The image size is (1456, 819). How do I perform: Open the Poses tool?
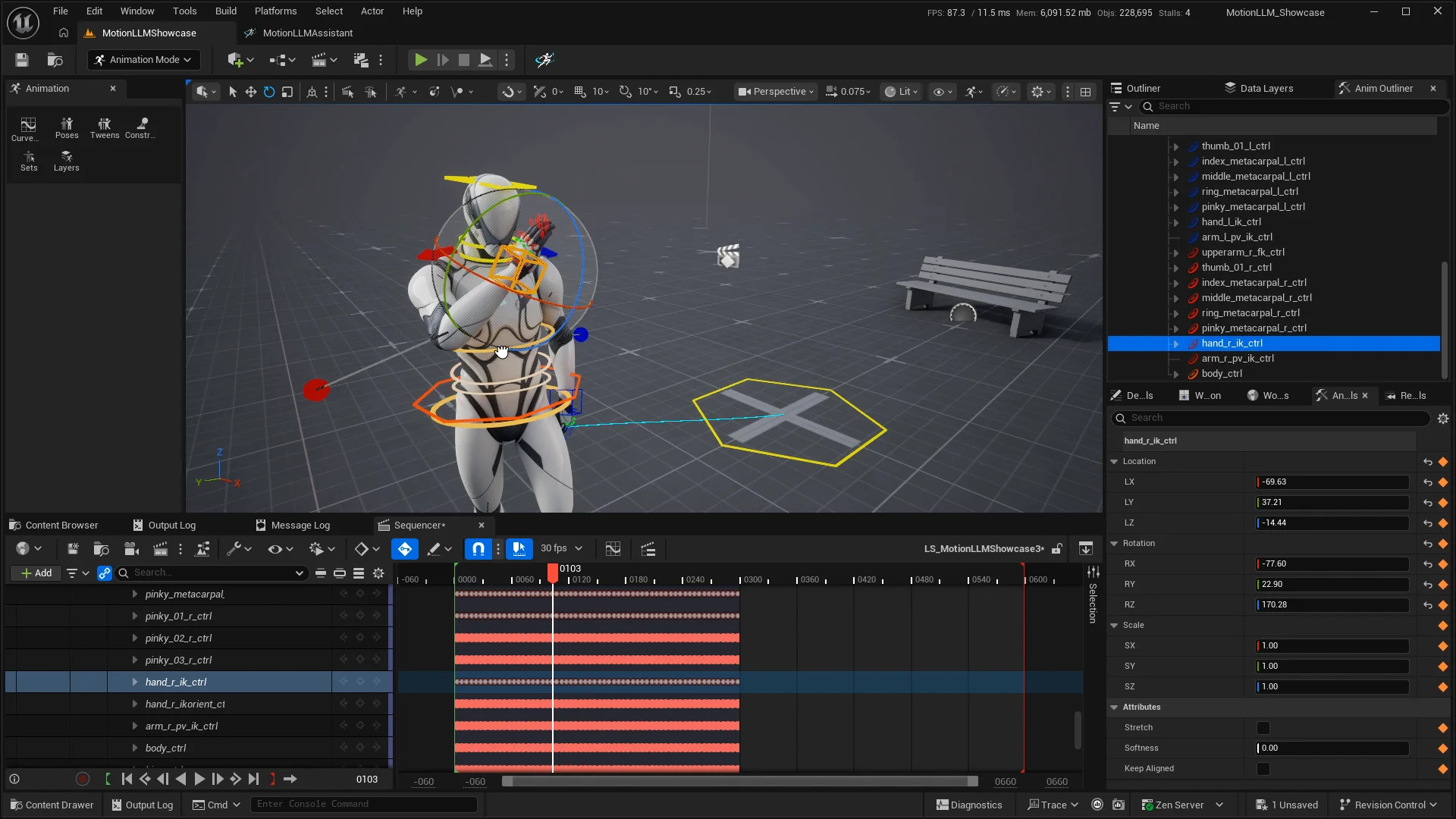tap(67, 127)
